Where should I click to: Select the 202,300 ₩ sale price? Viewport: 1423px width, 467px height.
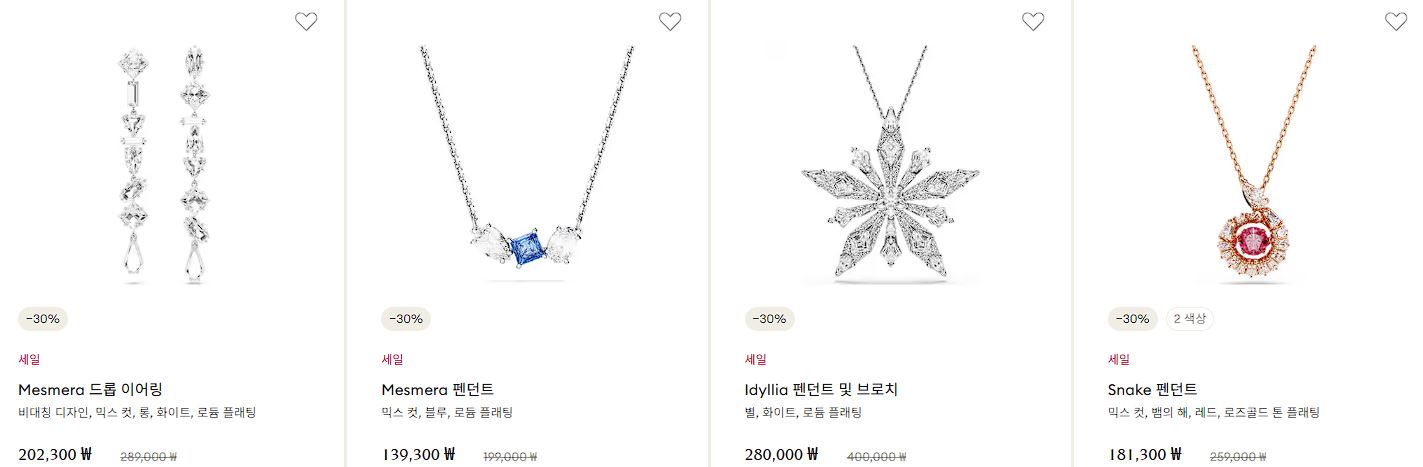coord(55,454)
